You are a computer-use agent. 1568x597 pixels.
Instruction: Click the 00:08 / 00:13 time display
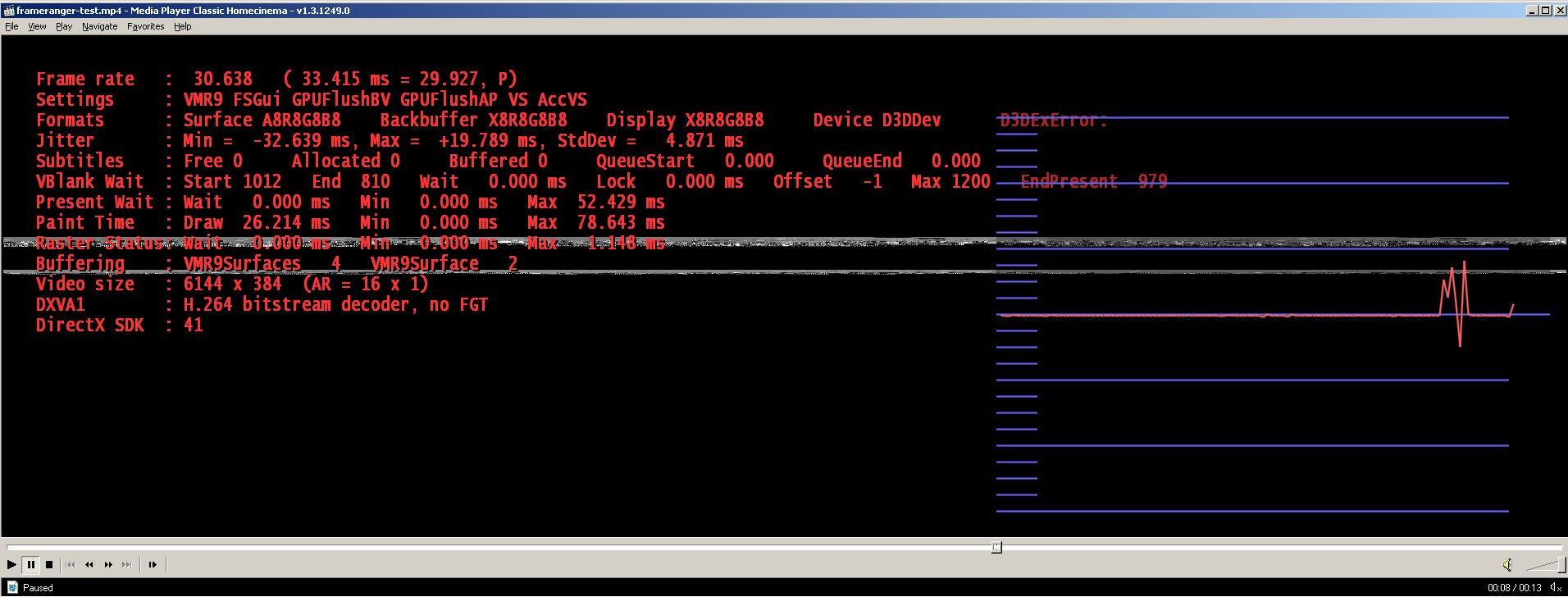point(1514,588)
